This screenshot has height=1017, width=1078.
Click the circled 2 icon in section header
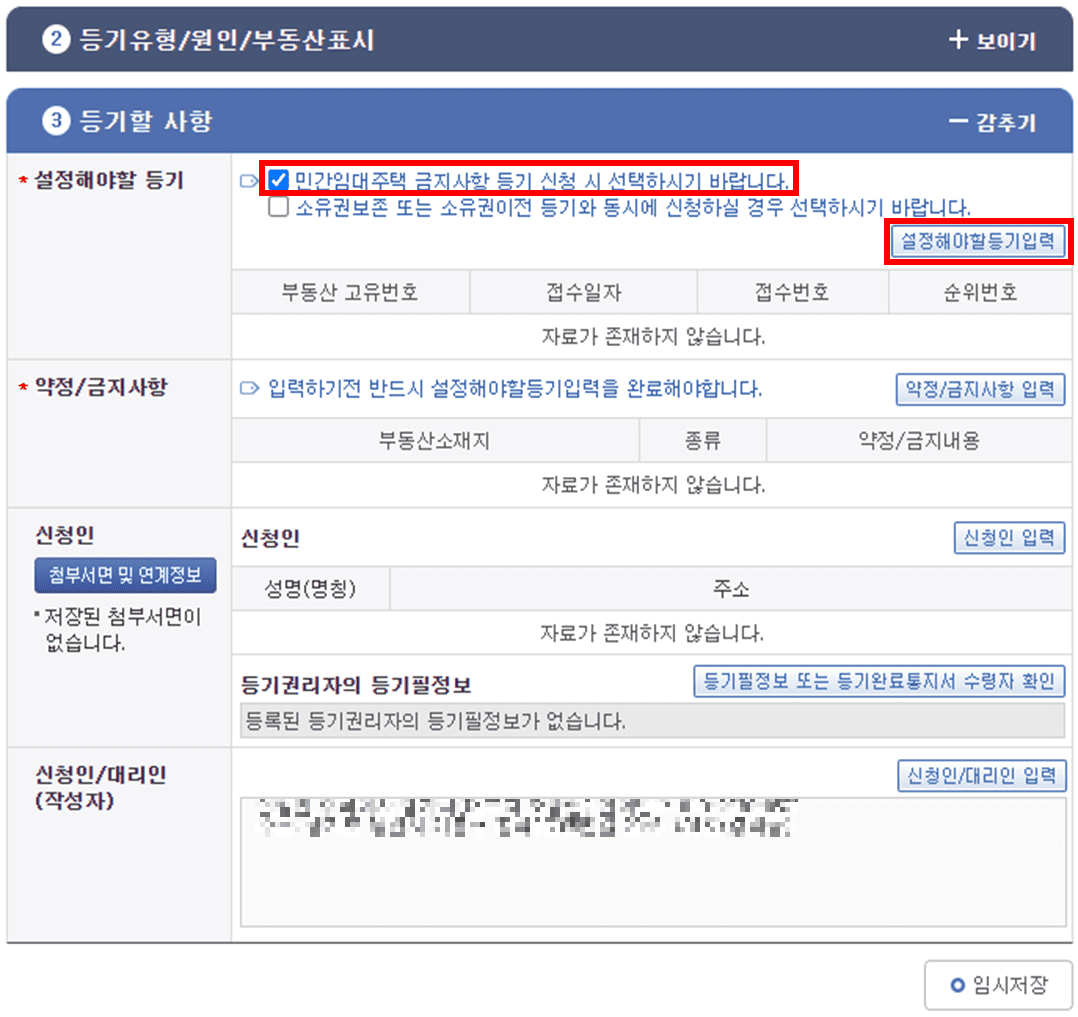point(56,39)
